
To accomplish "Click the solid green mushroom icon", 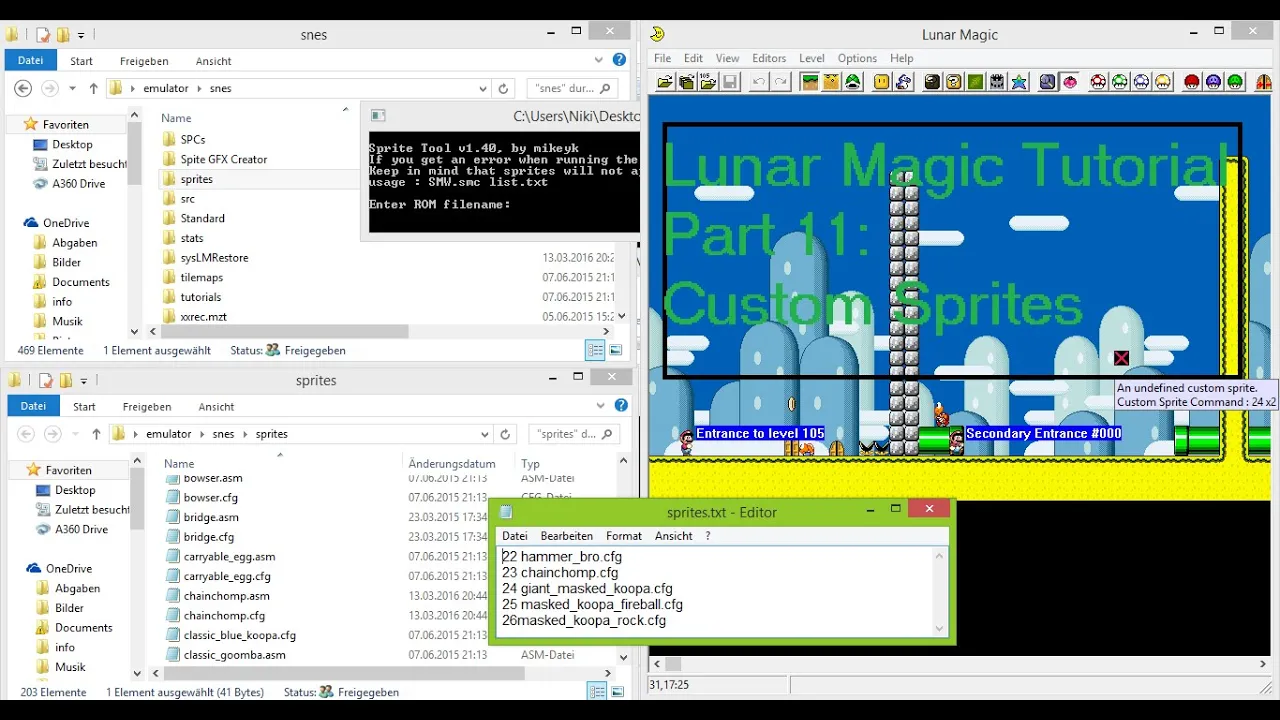I will tap(1235, 82).
